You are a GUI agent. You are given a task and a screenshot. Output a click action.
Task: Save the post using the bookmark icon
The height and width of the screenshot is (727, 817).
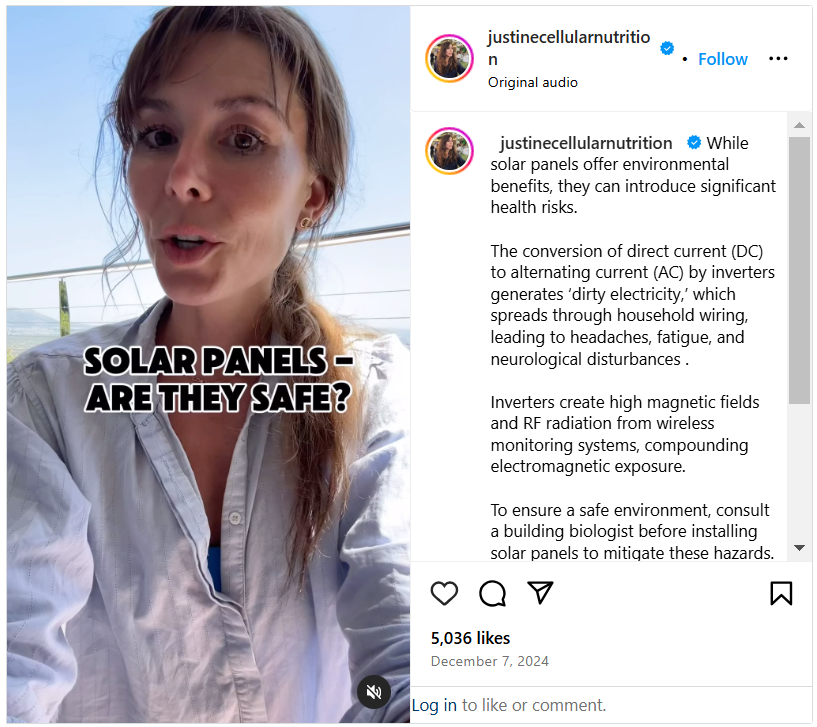coord(781,593)
